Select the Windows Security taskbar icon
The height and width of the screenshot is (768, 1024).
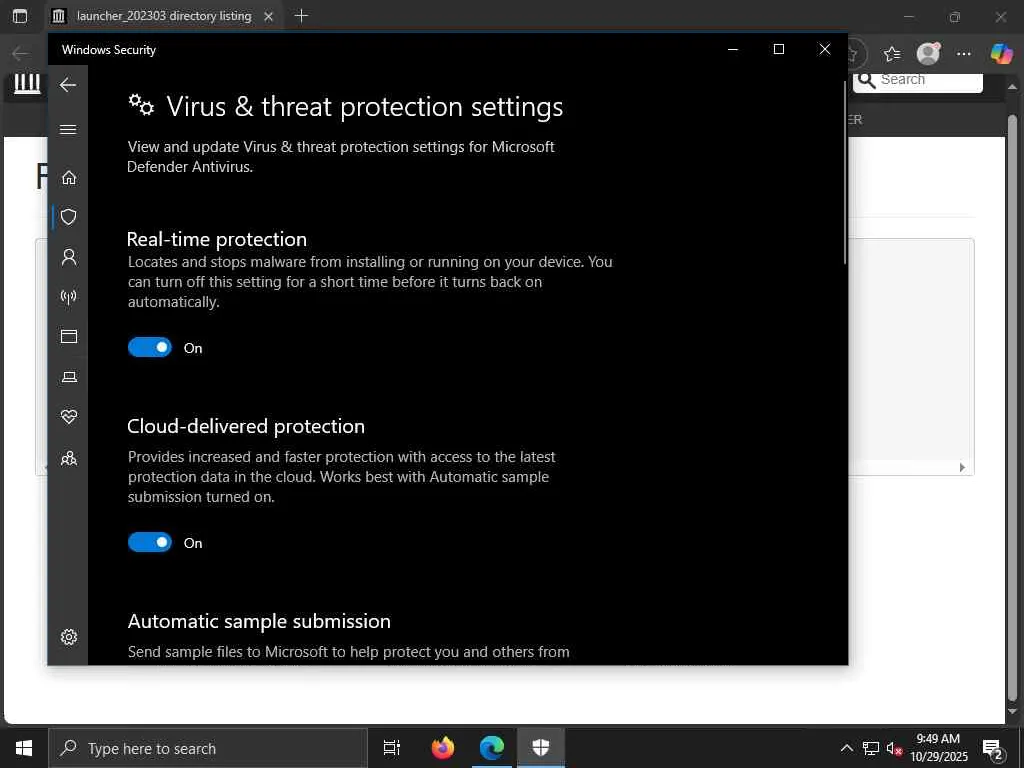click(x=541, y=748)
